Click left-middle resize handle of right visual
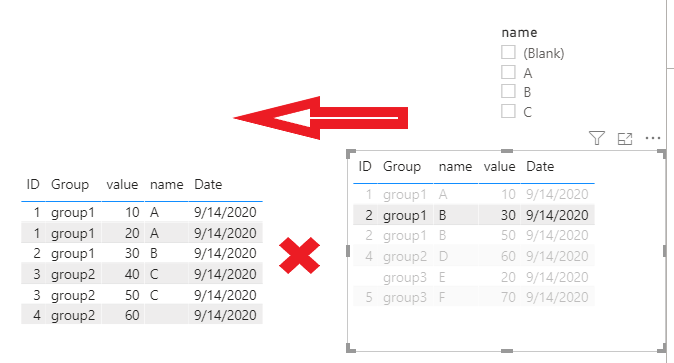 [348, 251]
